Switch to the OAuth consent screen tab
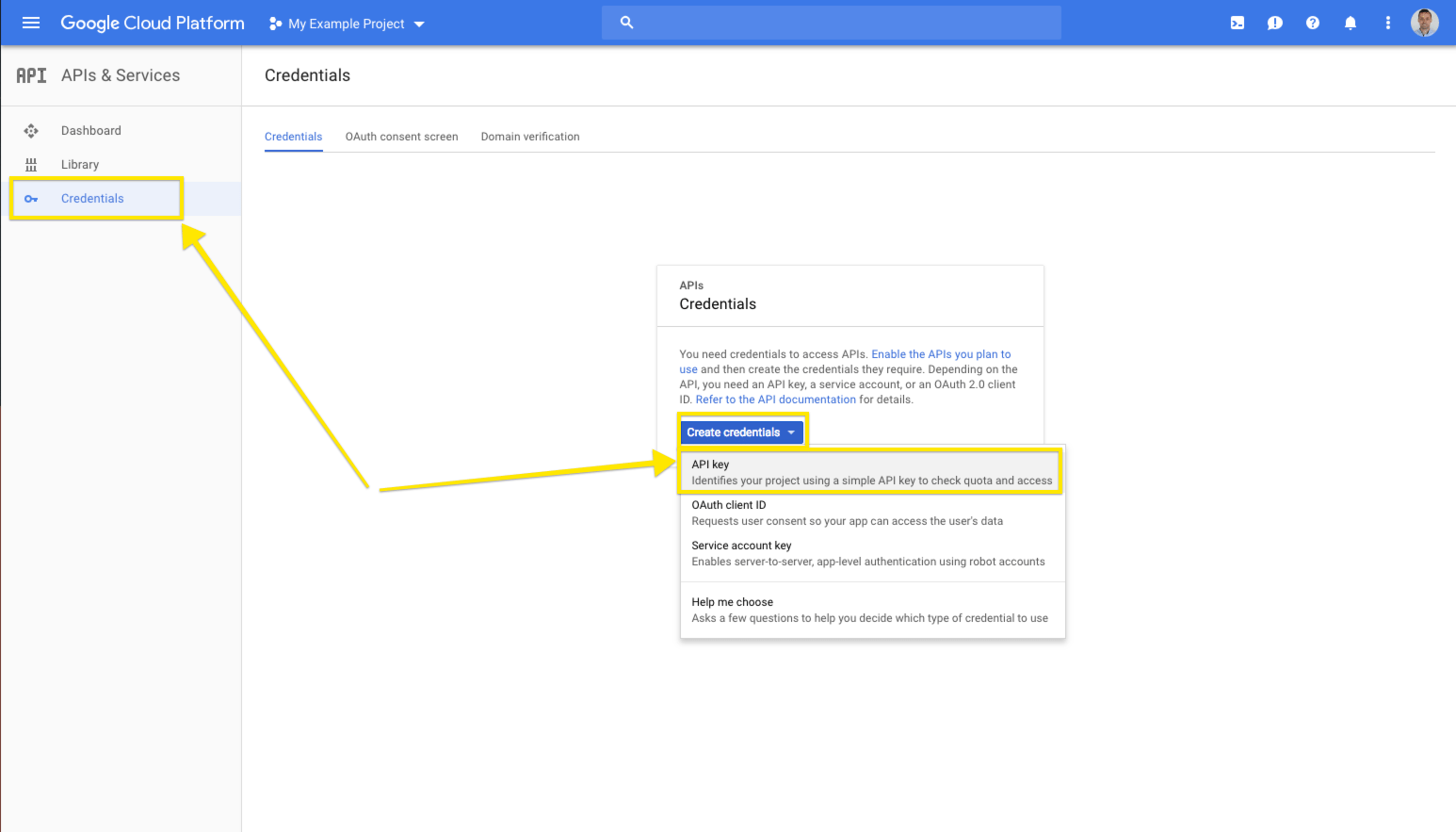Screen dimensions: 1456x832 click(x=401, y=136)
